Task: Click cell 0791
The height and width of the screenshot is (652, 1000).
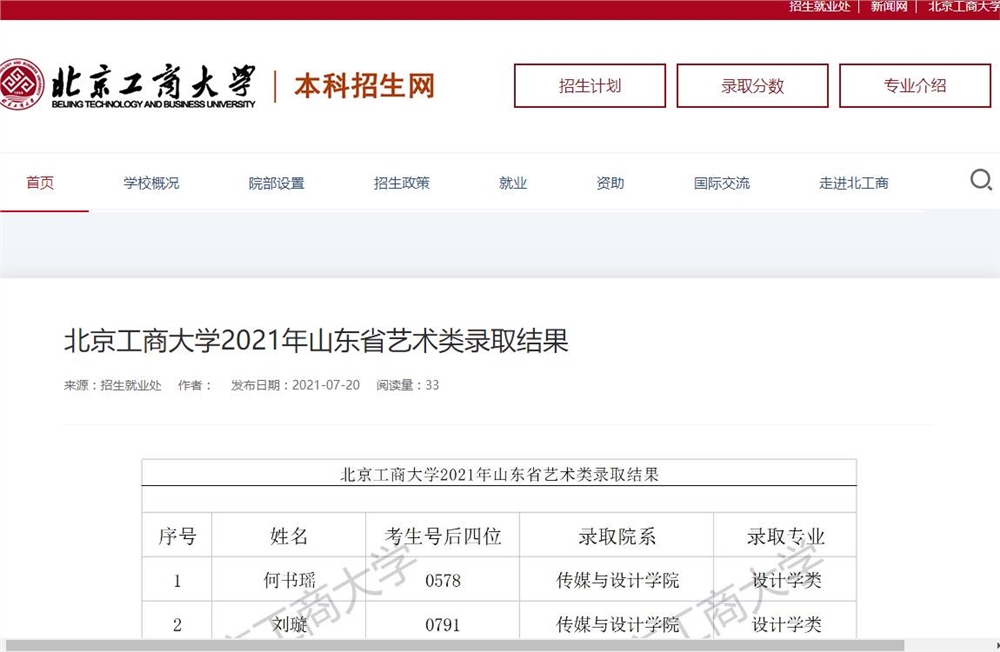Action: [443, 625]
